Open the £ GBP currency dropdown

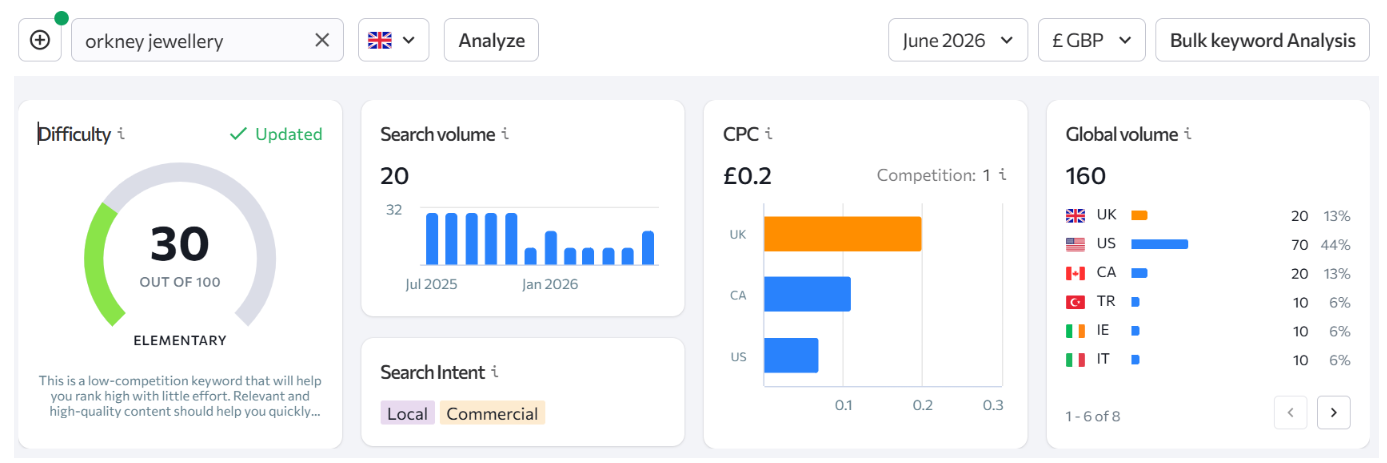(x=1092, y=40)
